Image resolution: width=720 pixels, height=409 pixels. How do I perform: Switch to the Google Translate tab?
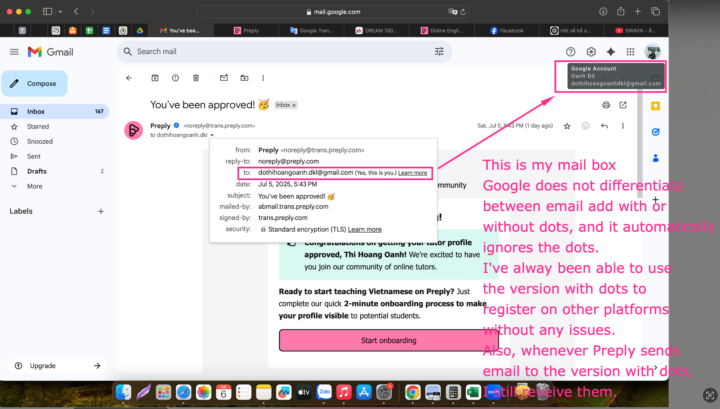click(311, 30)
